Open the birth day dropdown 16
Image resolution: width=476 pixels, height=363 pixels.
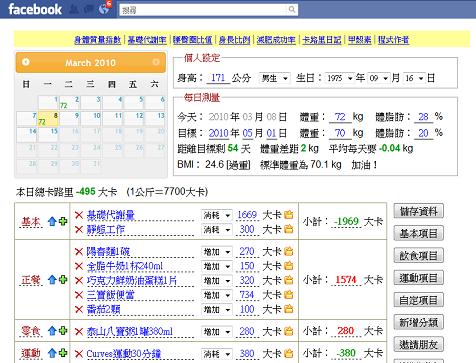(414, 78)
